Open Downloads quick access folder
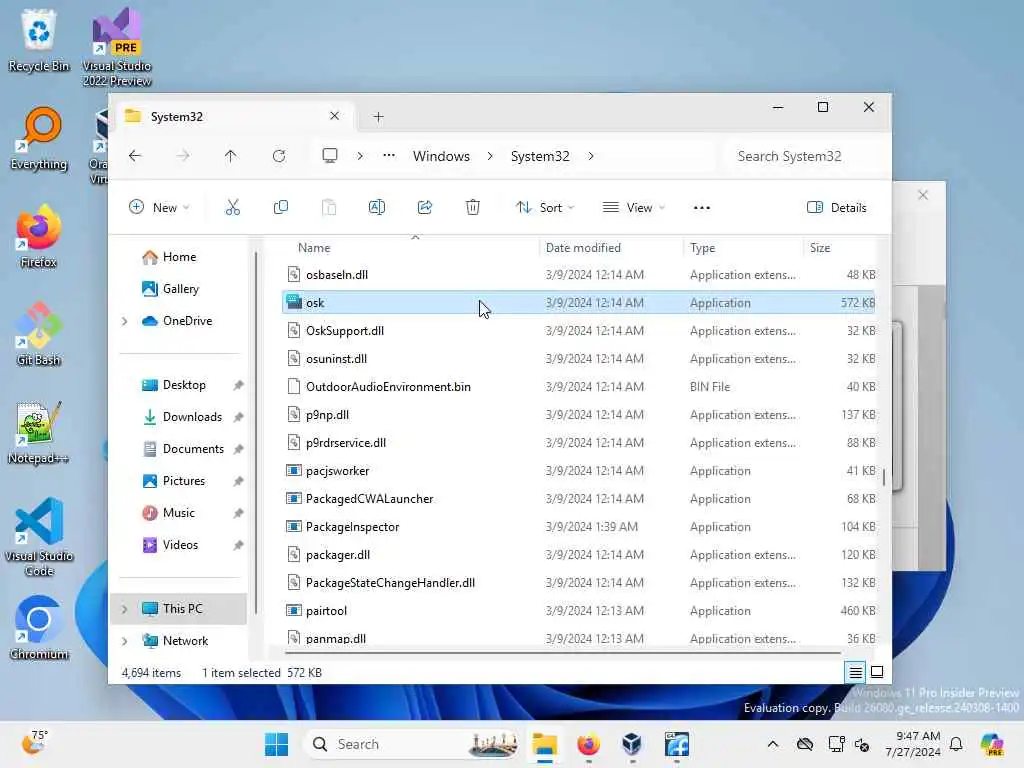 coord(182,417)
